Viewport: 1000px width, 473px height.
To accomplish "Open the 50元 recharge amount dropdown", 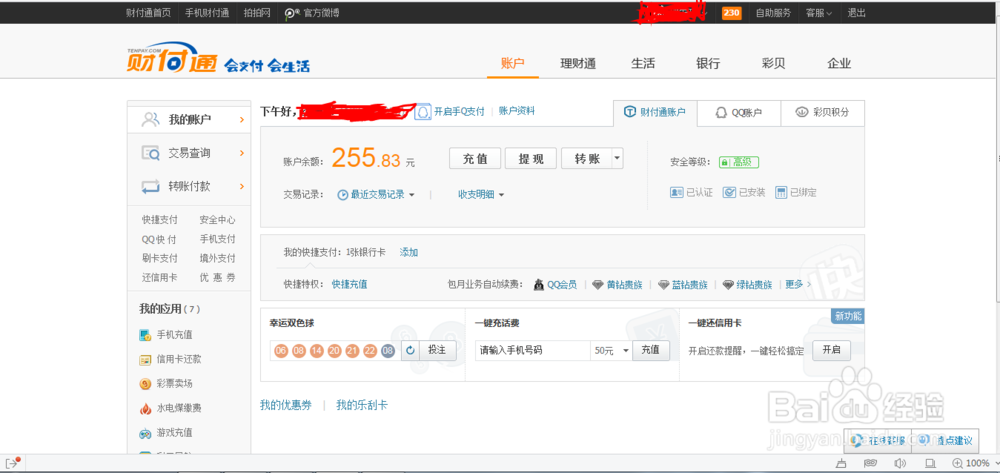I will click(626, 351).
